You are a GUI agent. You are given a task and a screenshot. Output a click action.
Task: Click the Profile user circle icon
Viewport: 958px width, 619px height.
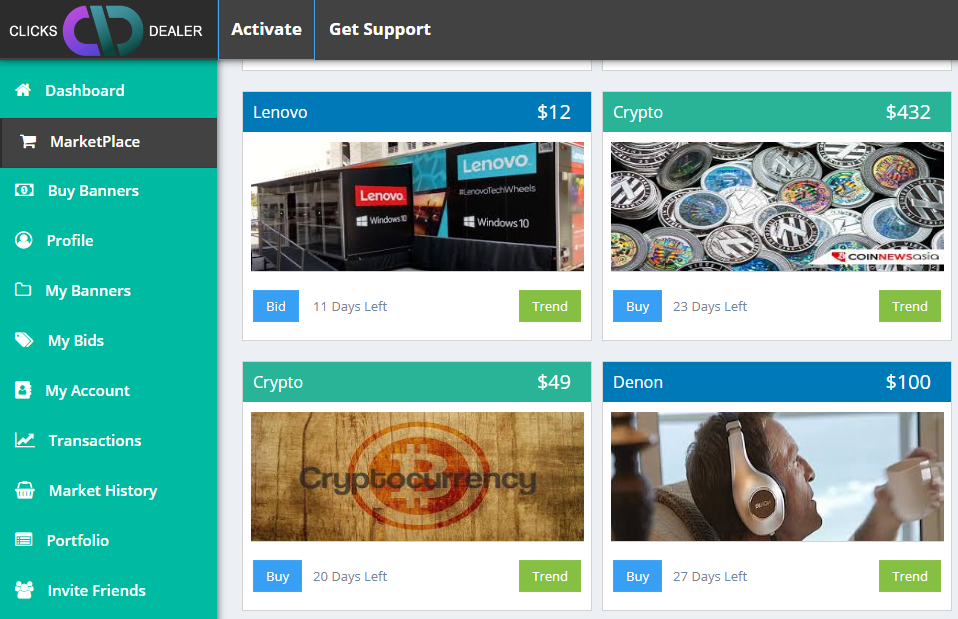24,240
